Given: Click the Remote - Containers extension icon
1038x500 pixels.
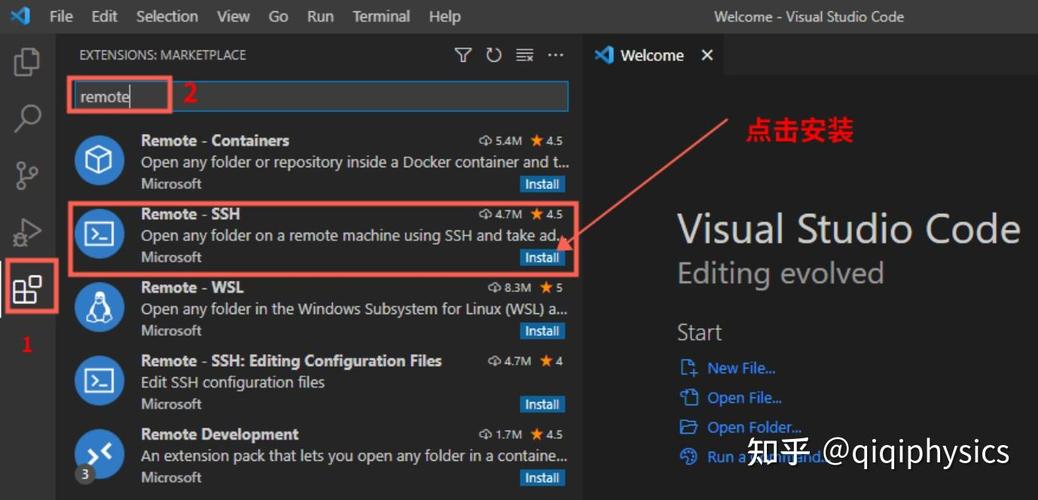Looking at the screenshot, I should point(99,160).
